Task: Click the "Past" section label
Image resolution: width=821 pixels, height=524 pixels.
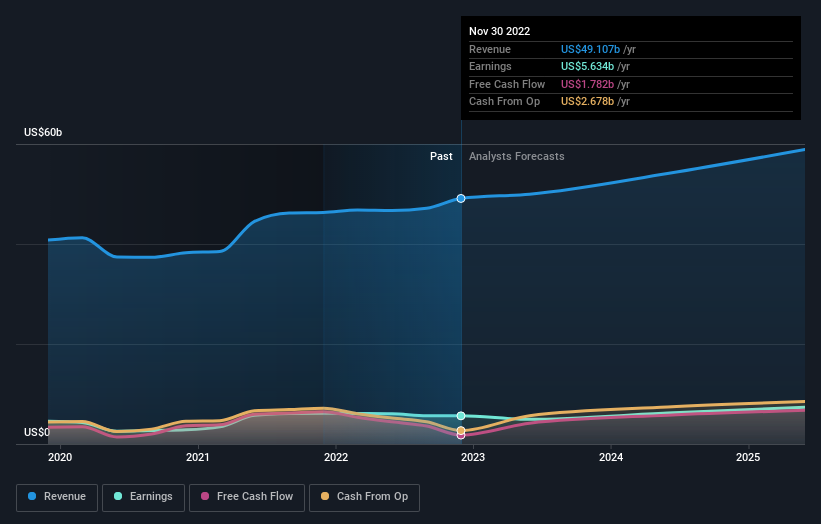Action: coord(441,157)
